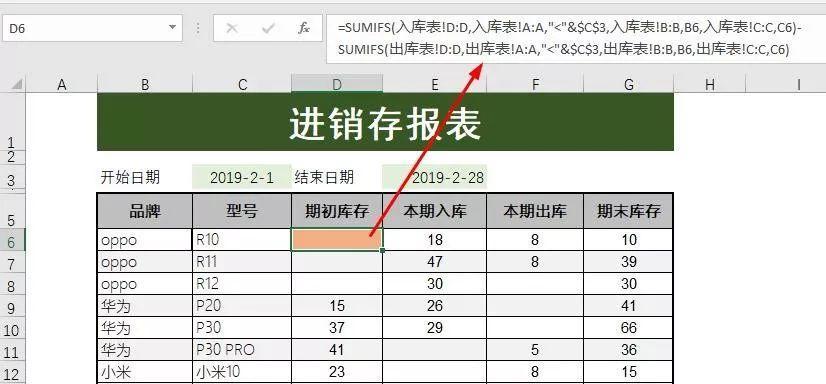
Task: Select the R10 model cell
Action: [242, 240]
